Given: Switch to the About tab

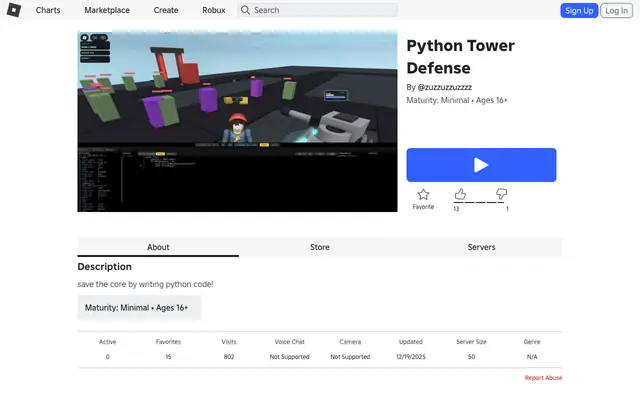Looking at the screenshot, I should [158, 247].
